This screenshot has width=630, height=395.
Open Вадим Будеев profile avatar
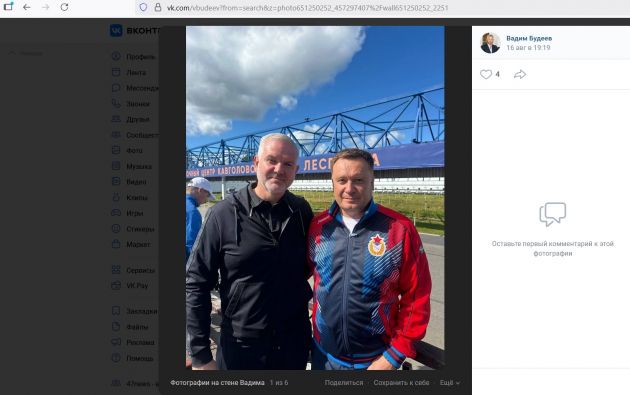[x=490, y=43]
